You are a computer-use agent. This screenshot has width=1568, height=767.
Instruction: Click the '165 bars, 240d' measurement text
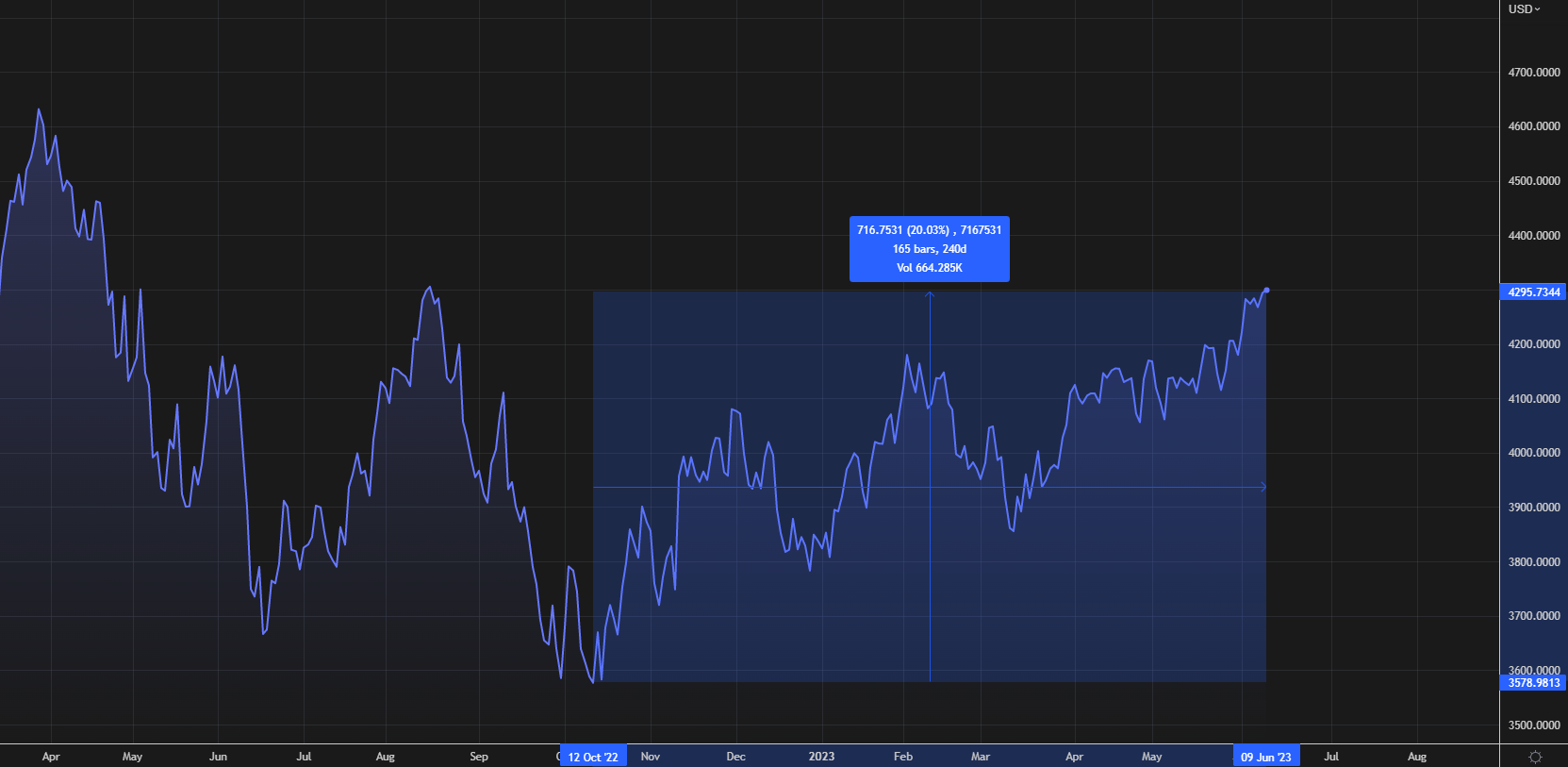click(930, 249)
